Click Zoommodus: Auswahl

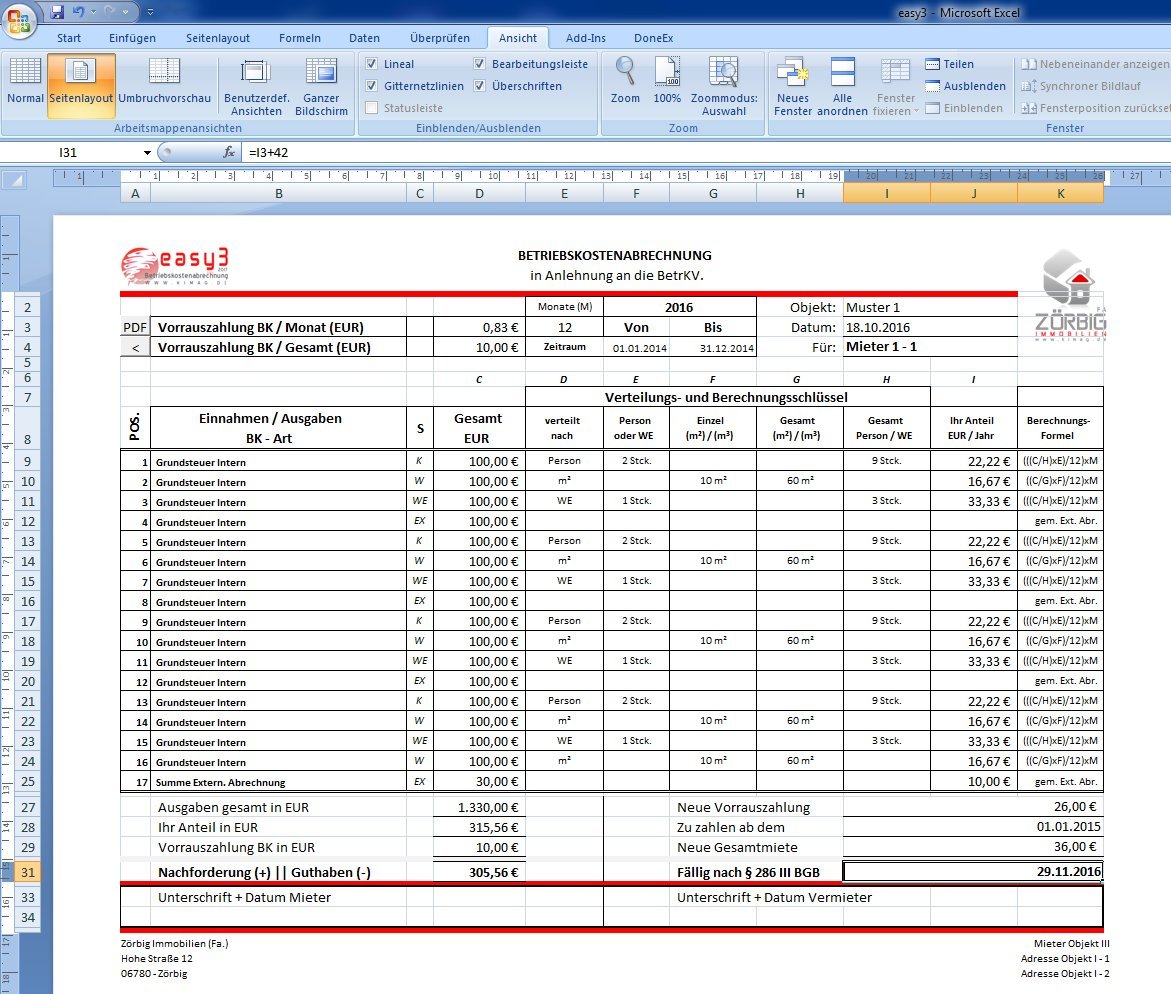(724, 87)
